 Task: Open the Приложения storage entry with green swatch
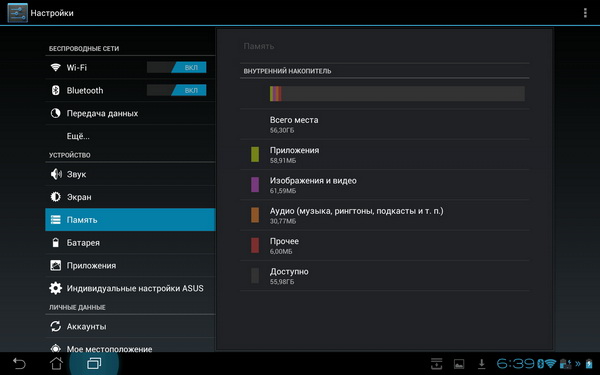pyautogui.click(x=385, y=154)
